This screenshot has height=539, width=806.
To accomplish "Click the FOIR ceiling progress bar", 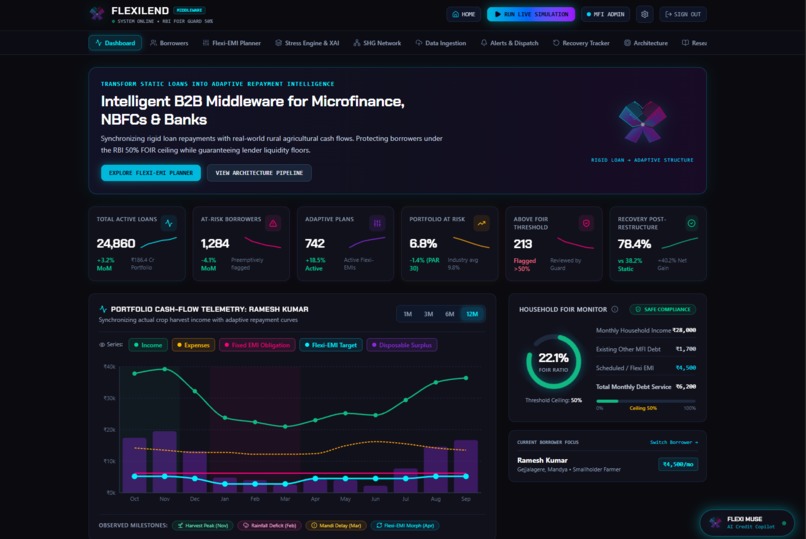I will tap(646, 401).
